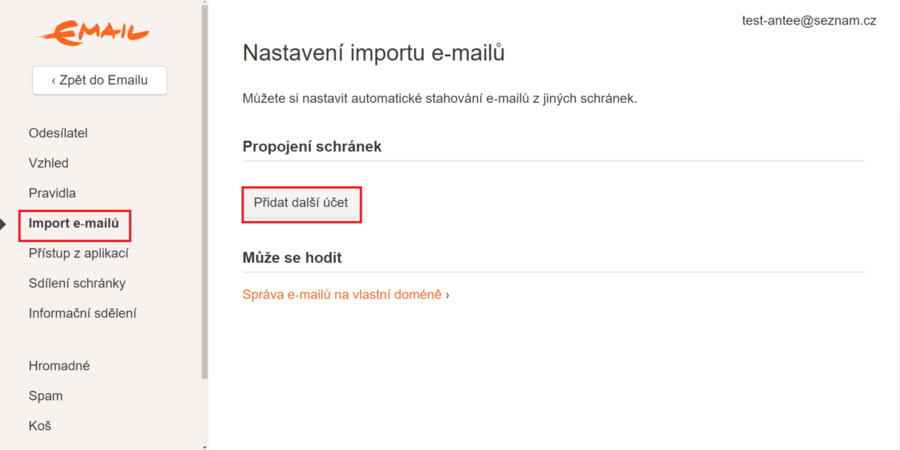Click the black arrow marker beside Import e-mailů

click(x=4, y=224)
